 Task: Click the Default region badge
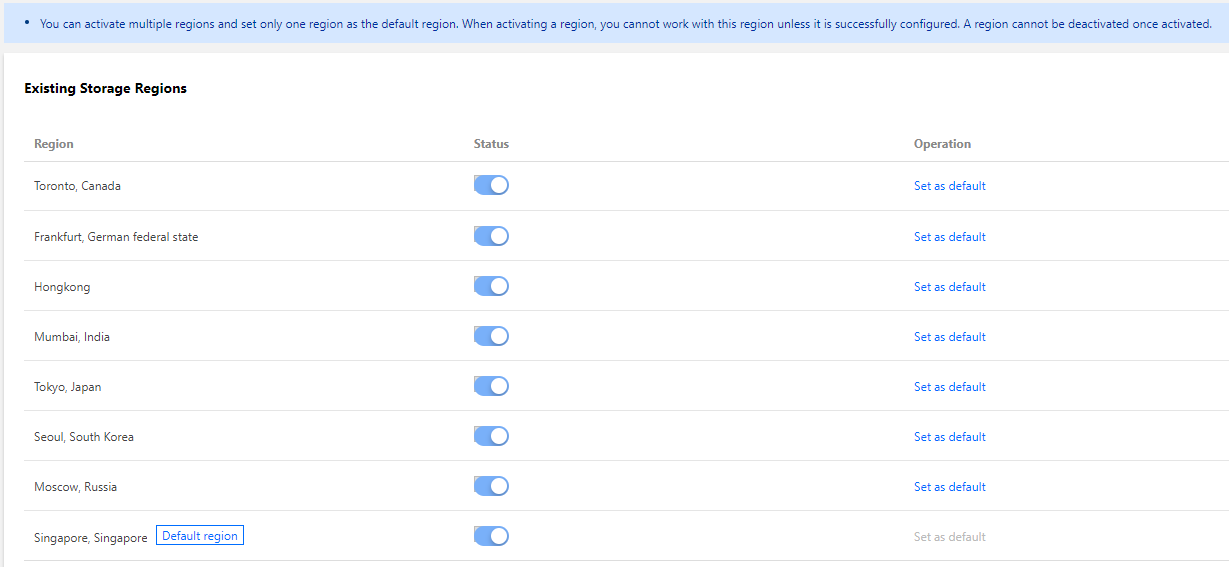click(x=200, y=536)
